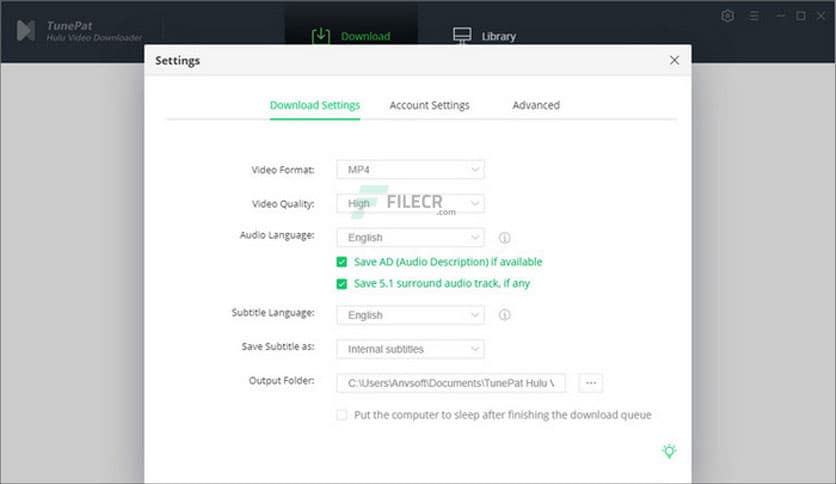Click the Audio Language label
Image resolution: width=836 pixels, height=484 pixels.
pyautogui.click(x=277, y=235)
